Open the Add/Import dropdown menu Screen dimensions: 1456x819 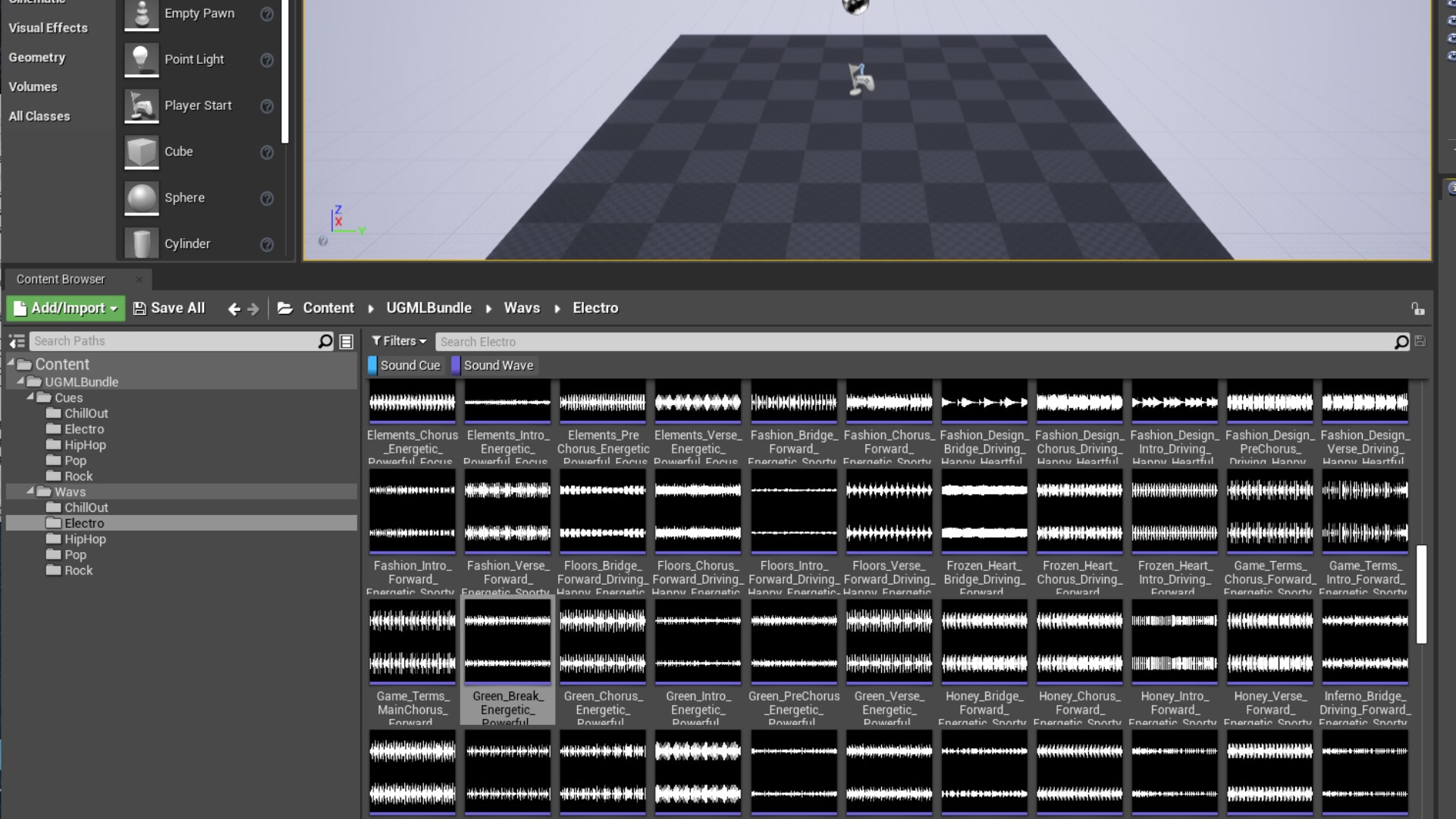[66, 308]
